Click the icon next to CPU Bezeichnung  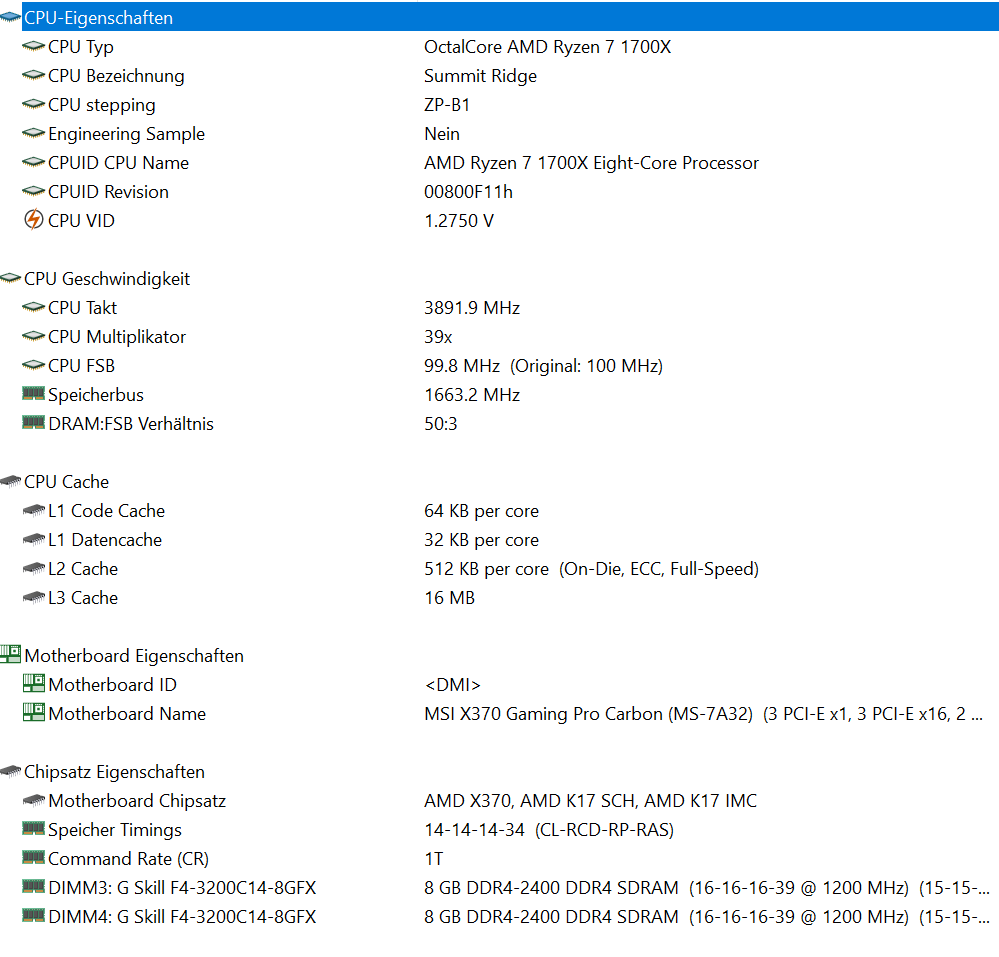[x=33, y=75]
